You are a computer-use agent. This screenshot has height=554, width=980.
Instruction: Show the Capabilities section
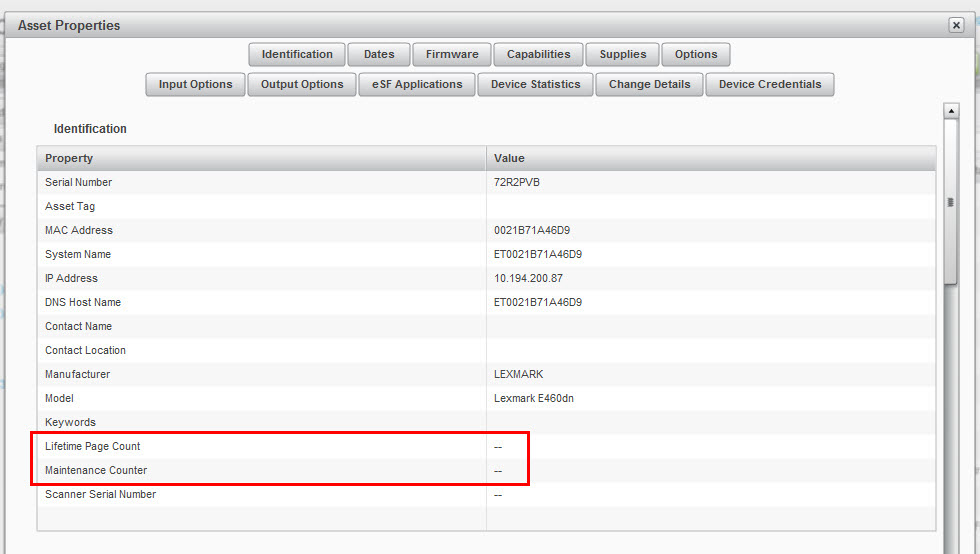point(538,54)
